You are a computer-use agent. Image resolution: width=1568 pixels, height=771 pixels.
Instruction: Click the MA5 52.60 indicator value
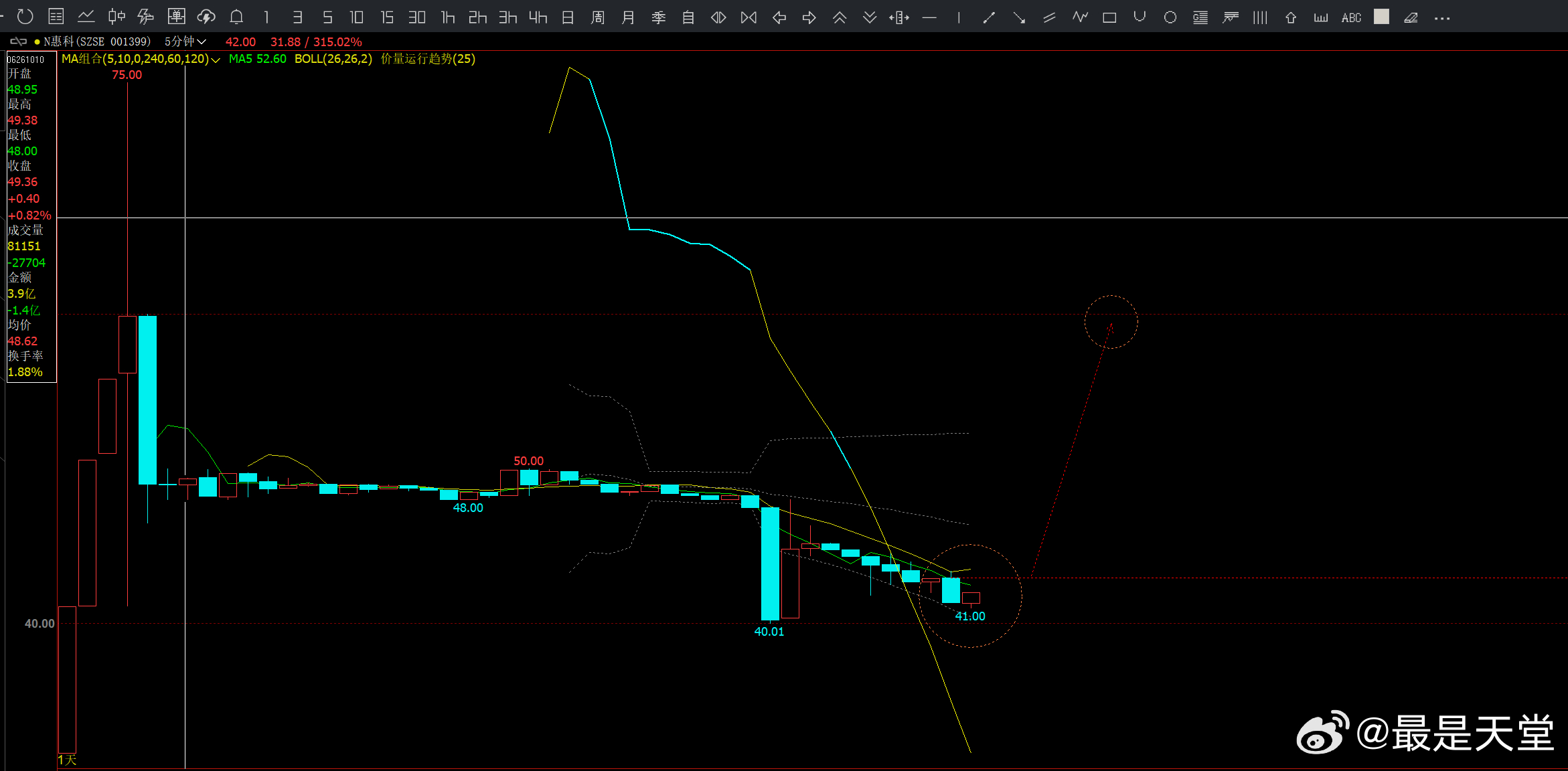click(258, 59)
